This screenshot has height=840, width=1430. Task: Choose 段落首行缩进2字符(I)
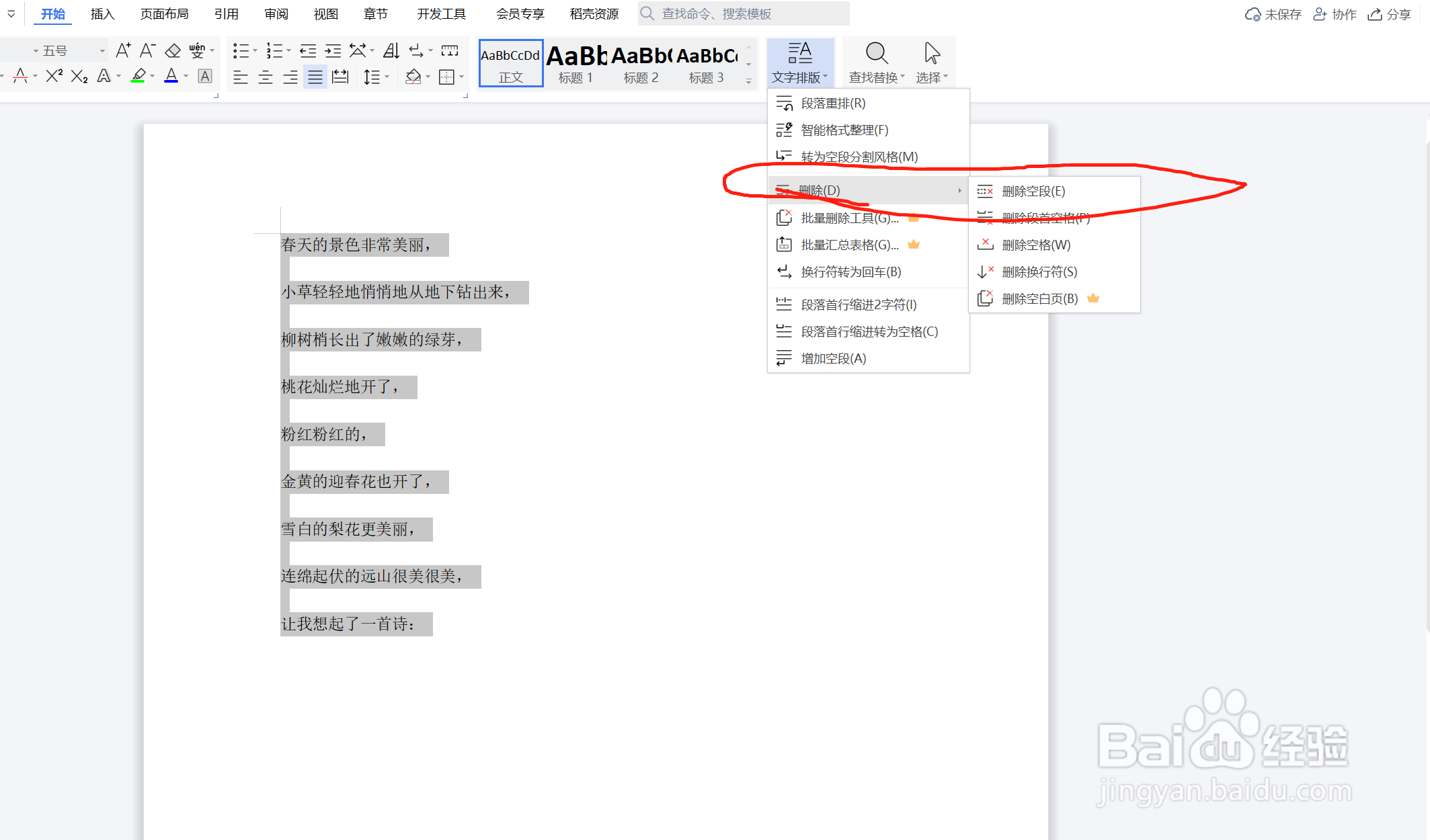868,305
